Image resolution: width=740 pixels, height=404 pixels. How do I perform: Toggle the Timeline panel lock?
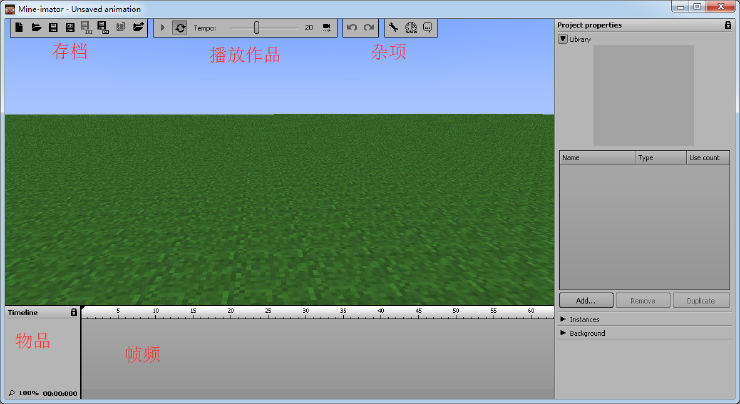click(74, 312)
